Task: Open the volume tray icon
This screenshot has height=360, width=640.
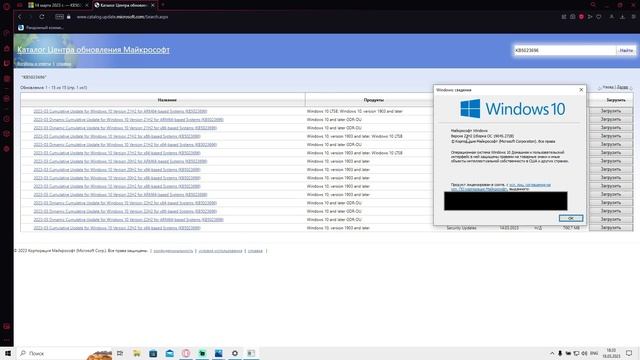Action: tap(584, 353)
